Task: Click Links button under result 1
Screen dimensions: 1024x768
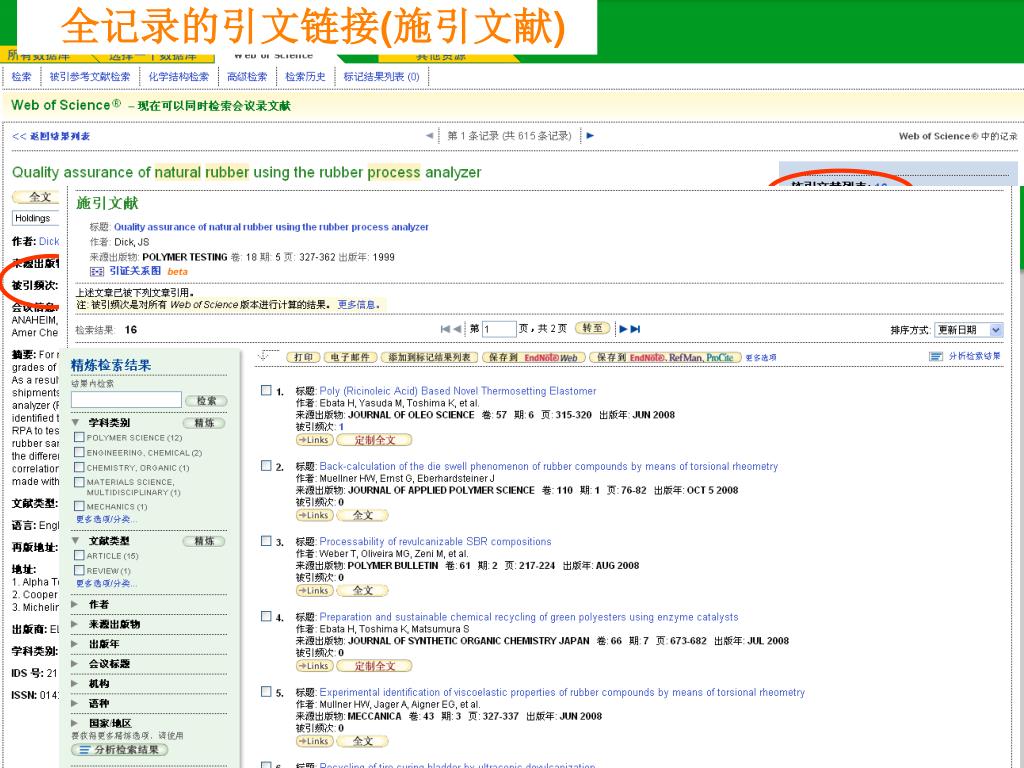Action: click(x=315, y=440)
